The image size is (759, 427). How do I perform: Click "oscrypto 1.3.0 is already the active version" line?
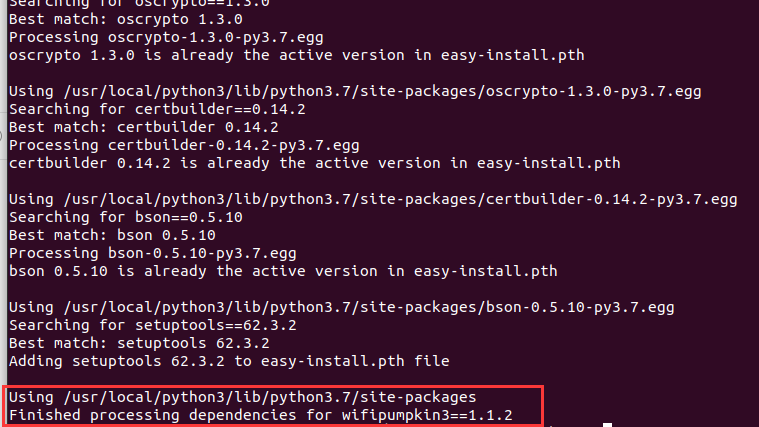click(x=296, y=55)
